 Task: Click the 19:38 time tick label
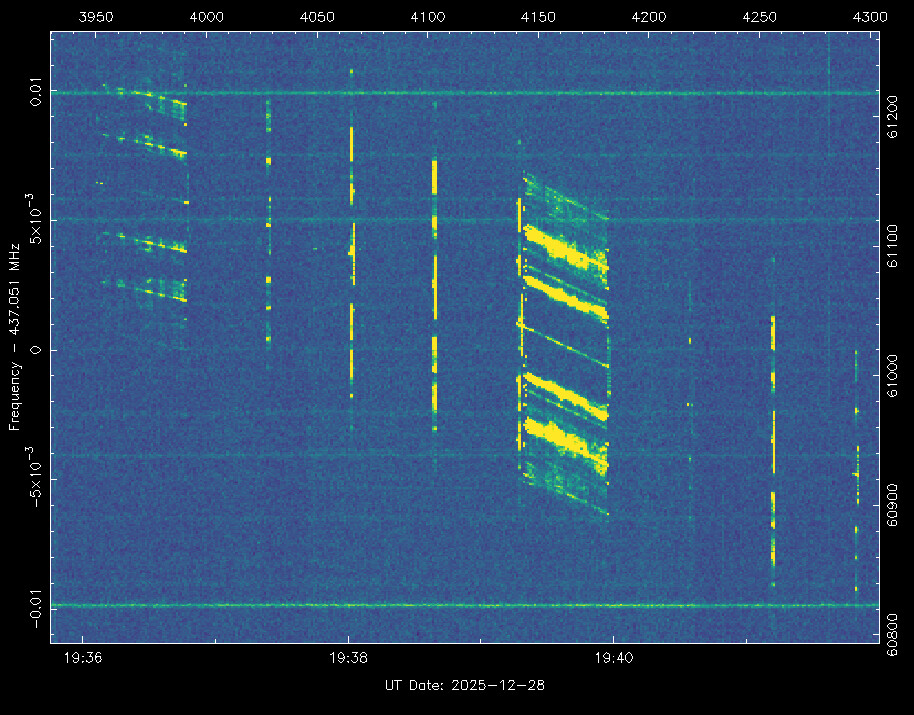347,657
